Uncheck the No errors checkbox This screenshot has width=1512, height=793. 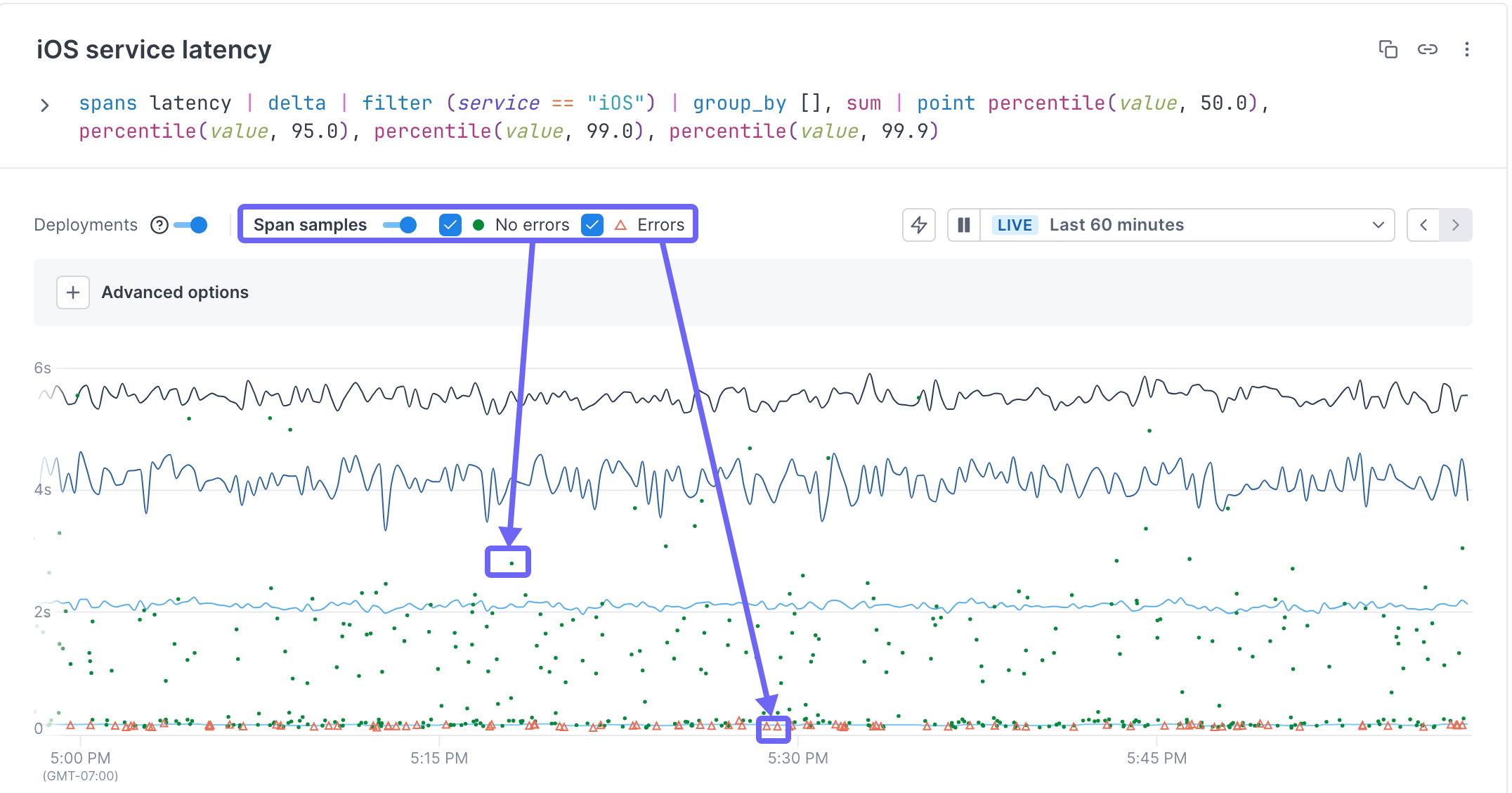click(450, 225)
